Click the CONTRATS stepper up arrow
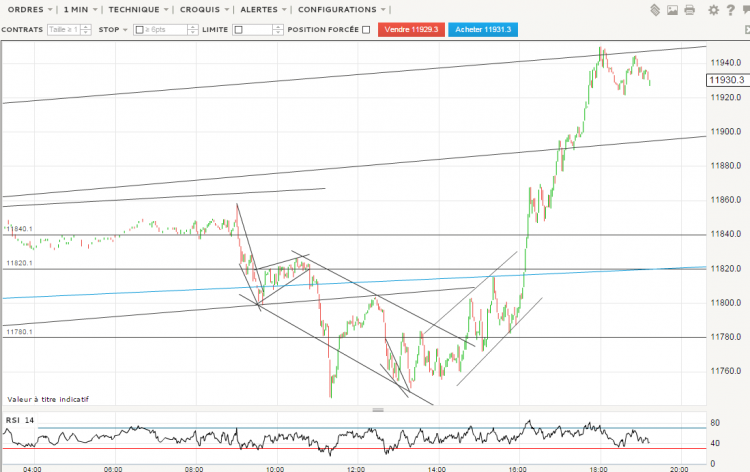The image size is (750, 472). pos(86,27)
